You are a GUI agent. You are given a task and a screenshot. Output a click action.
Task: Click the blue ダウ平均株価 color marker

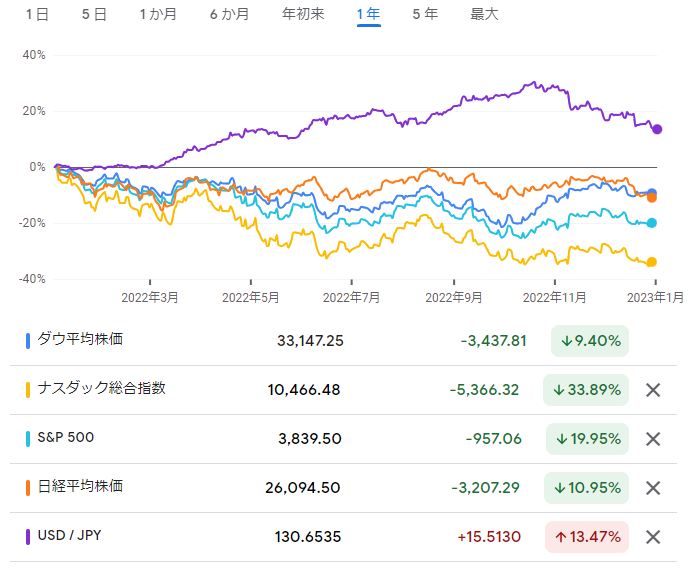[28, 341]
